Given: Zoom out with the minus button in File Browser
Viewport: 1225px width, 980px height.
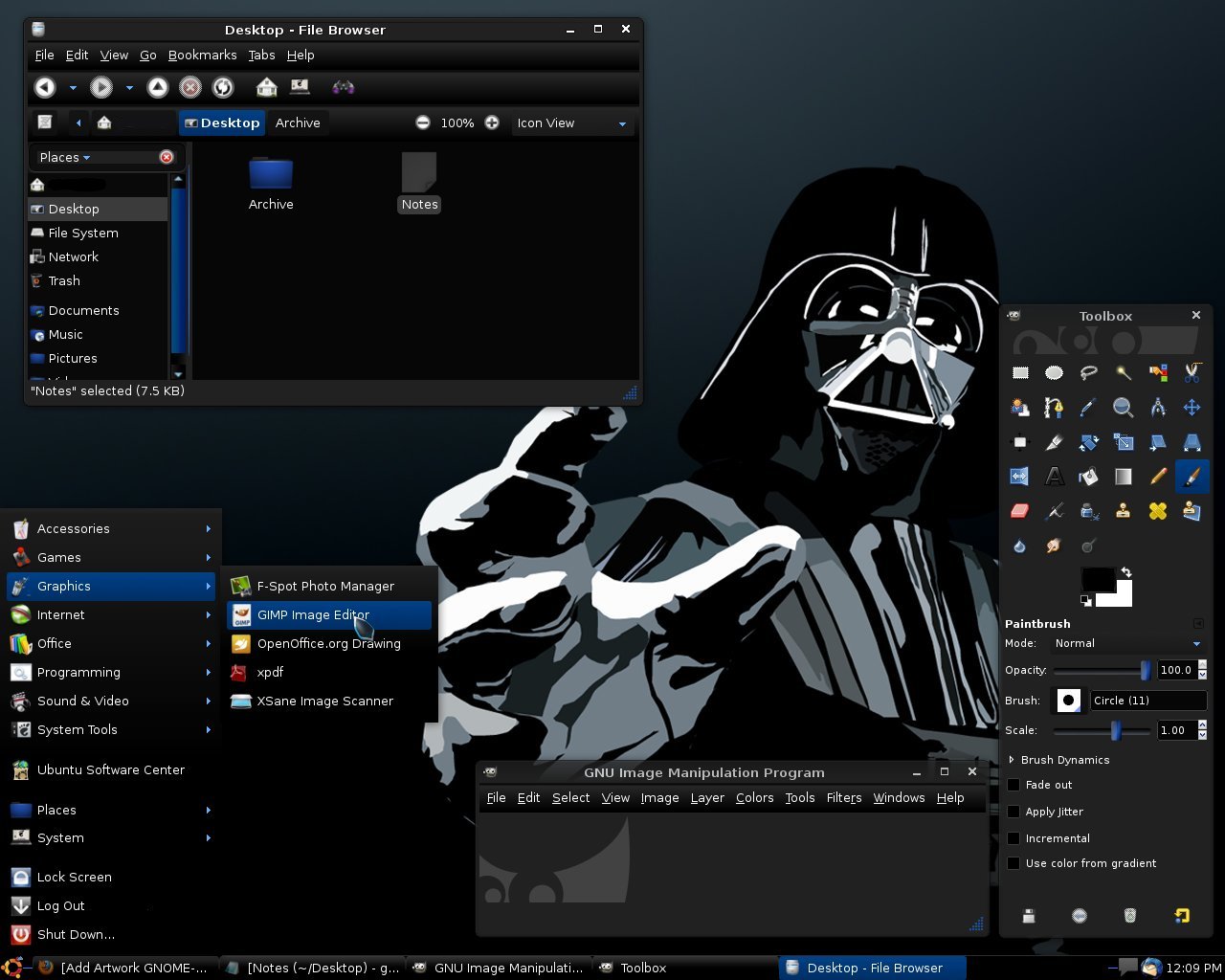Looking at the screenshot, I should (423, 122).
